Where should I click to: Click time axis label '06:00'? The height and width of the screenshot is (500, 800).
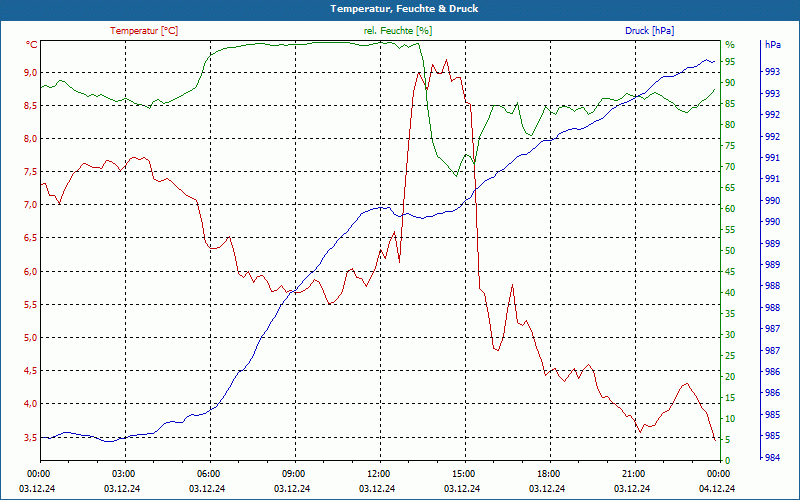[208, 473]
